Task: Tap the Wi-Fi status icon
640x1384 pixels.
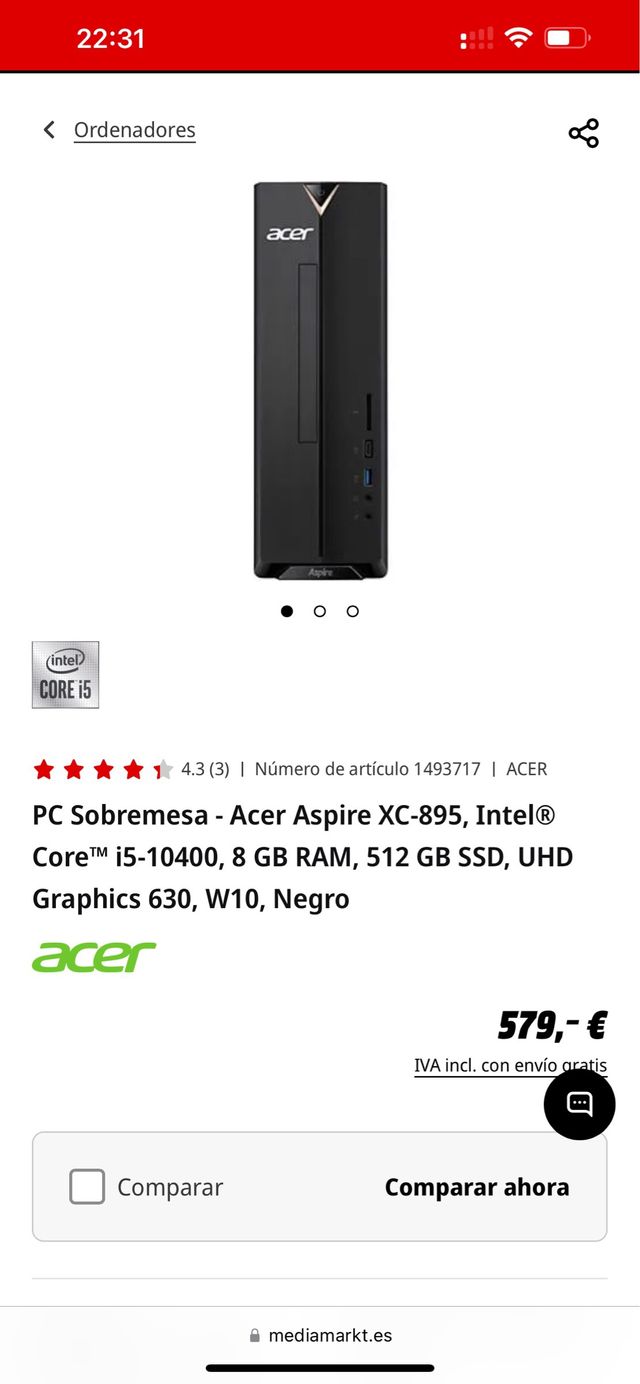Action: tap(518, 38)
